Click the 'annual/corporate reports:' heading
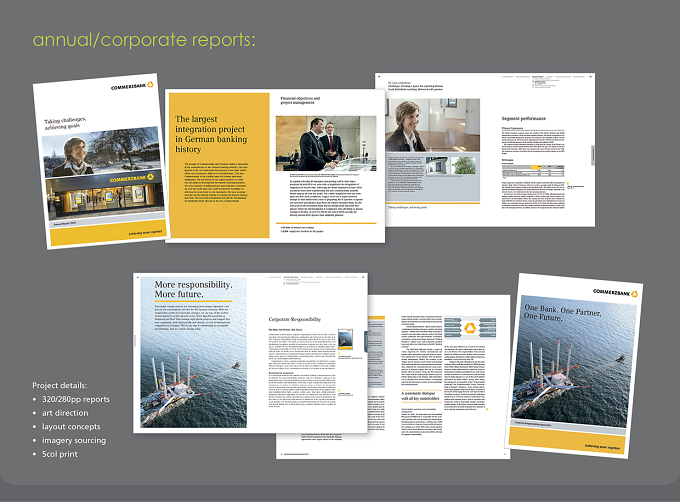Image resolution: width=680 pixels, height=502 pixels. 144,40
